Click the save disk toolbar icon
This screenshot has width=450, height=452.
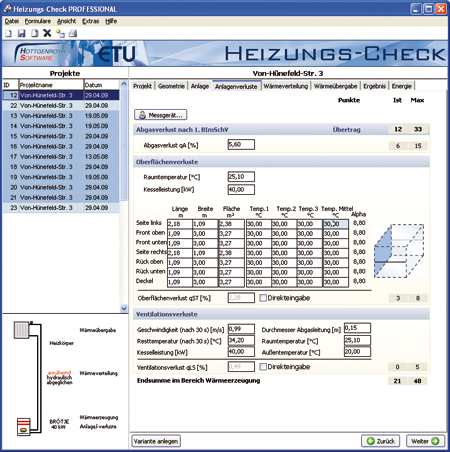[21, 33]
